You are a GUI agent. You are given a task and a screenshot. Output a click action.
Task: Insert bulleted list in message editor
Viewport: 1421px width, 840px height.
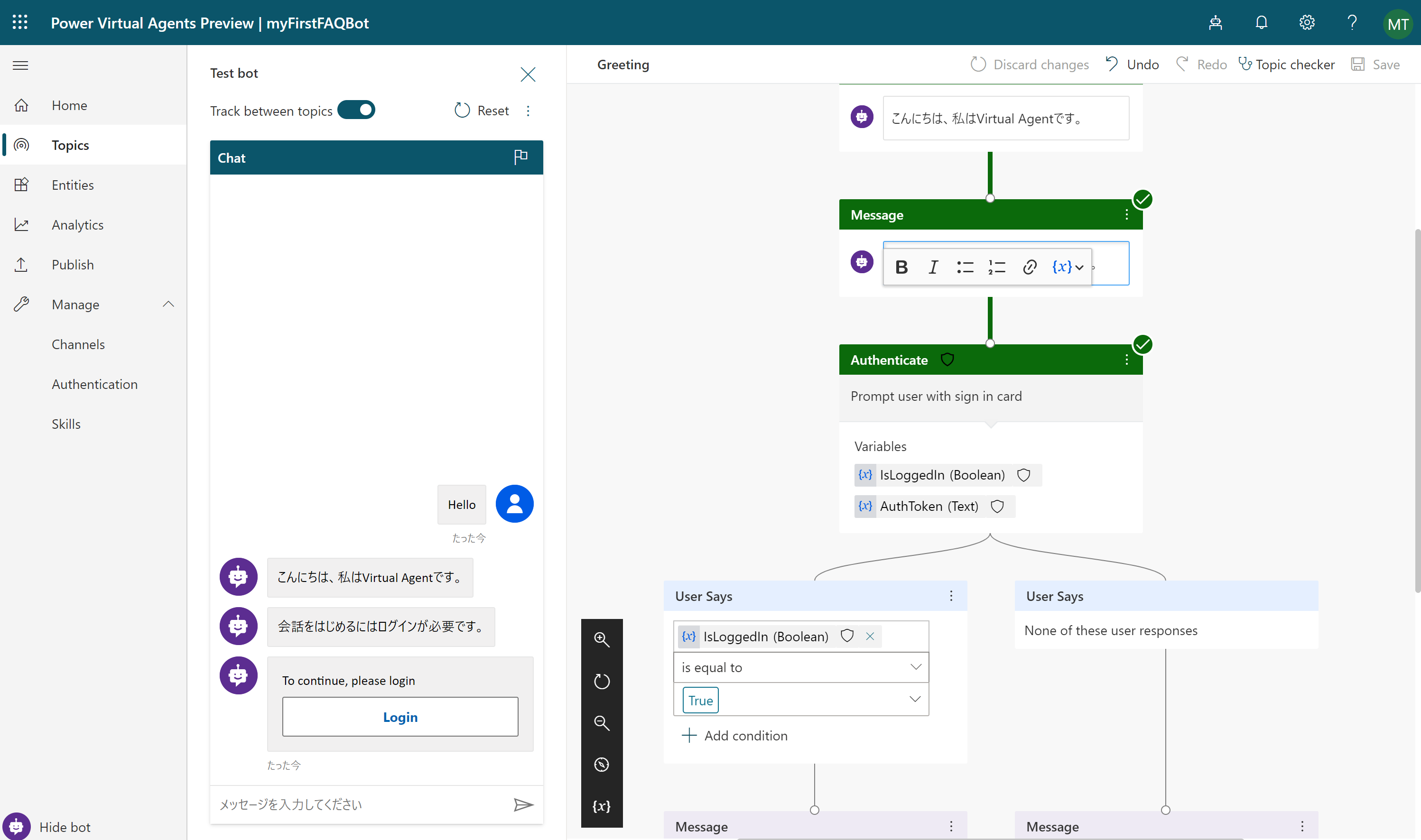[965, 267]
